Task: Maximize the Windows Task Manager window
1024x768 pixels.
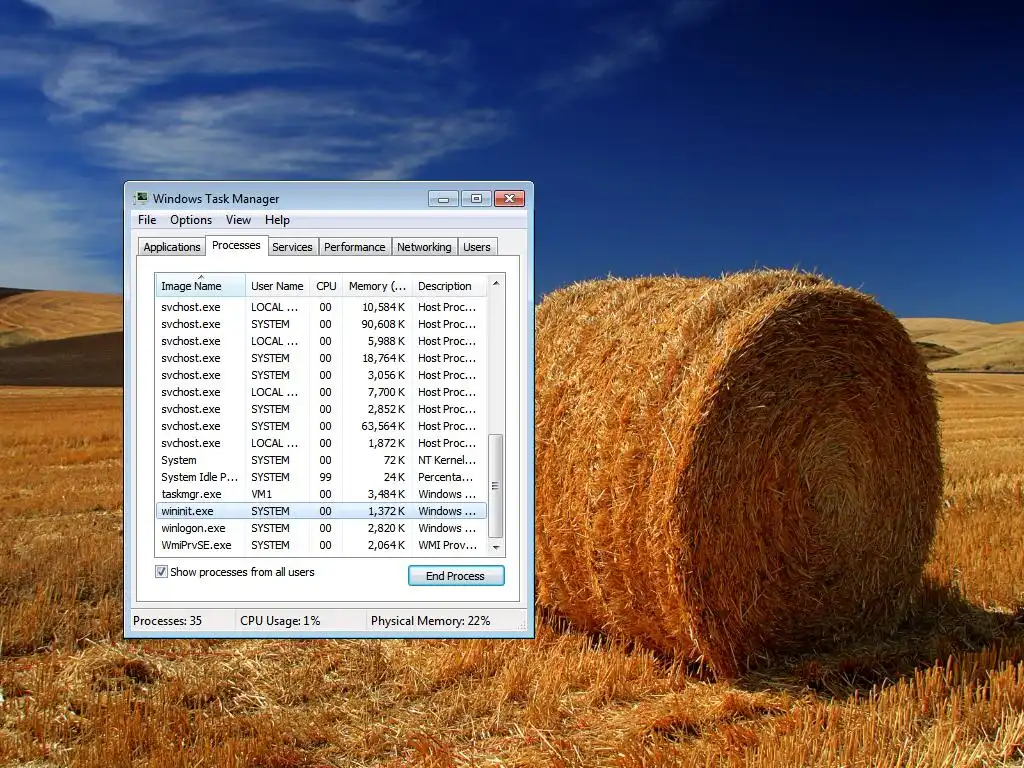Action: [x=476, y=199]
